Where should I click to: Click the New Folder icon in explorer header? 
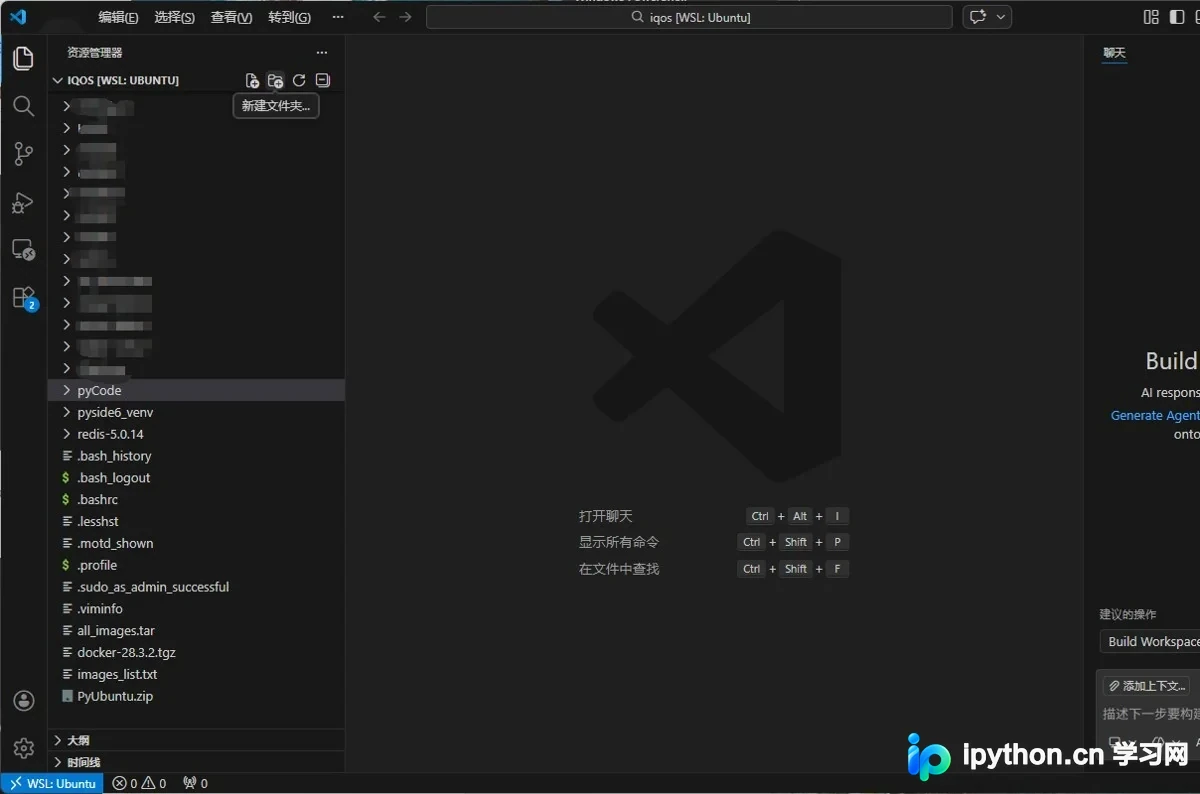pyautogui.click(x=276, y=80)
